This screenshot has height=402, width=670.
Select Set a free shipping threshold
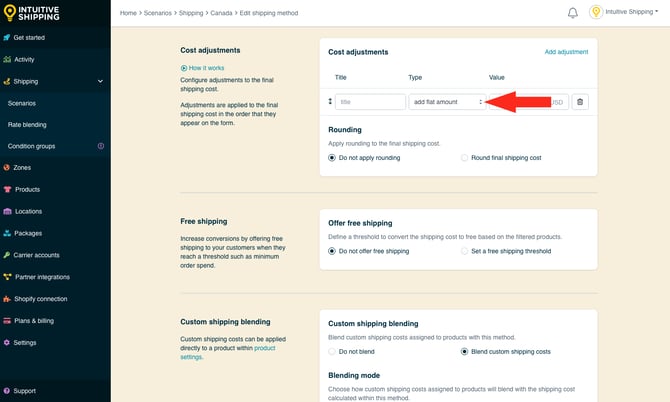tap(464, 251)
